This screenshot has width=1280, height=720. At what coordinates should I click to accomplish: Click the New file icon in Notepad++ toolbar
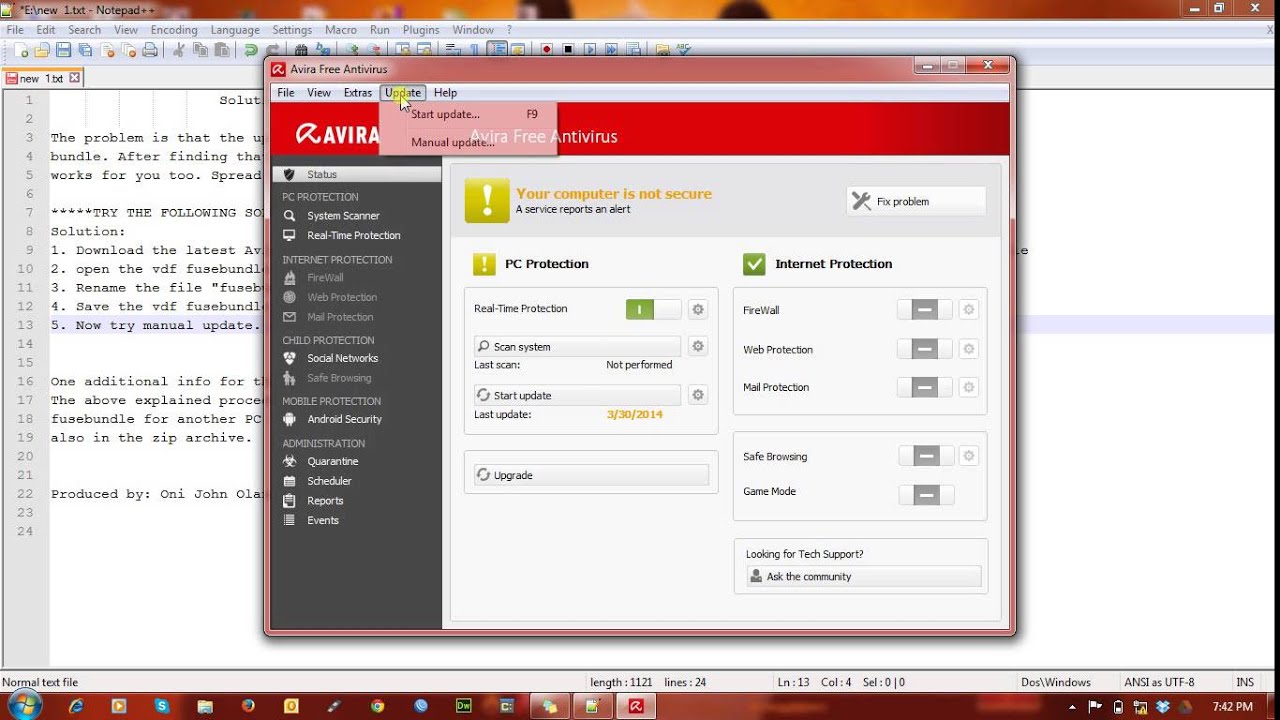pos(21,49)
